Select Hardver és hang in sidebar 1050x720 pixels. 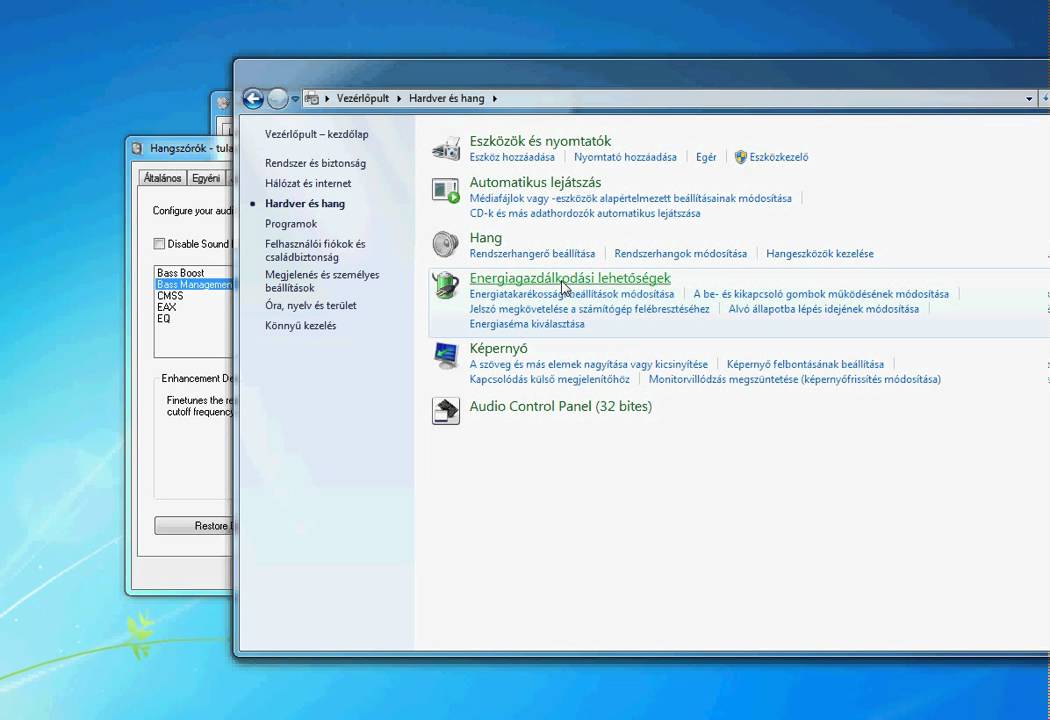pos(305,204)
